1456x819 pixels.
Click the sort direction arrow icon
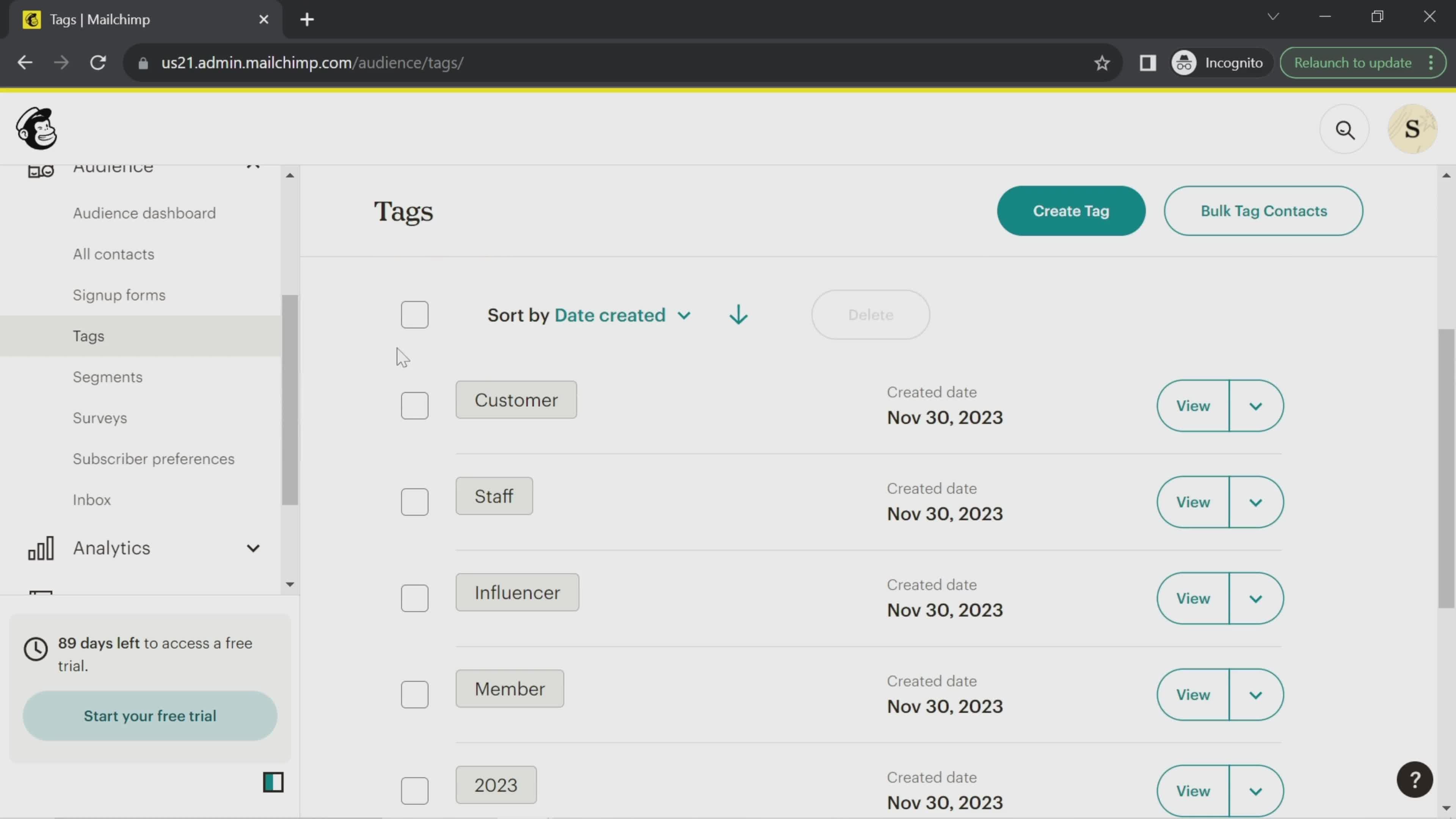point(737,314)
